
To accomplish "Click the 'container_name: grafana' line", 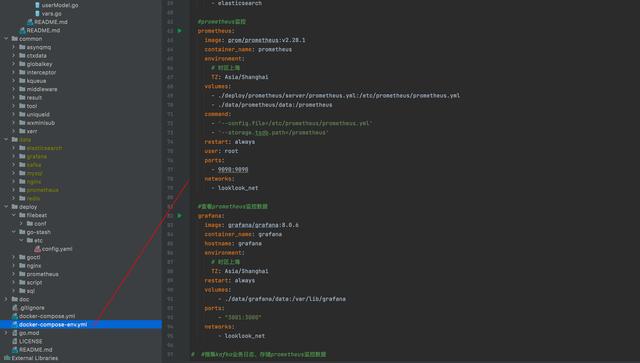I will (x=243, y=234).
